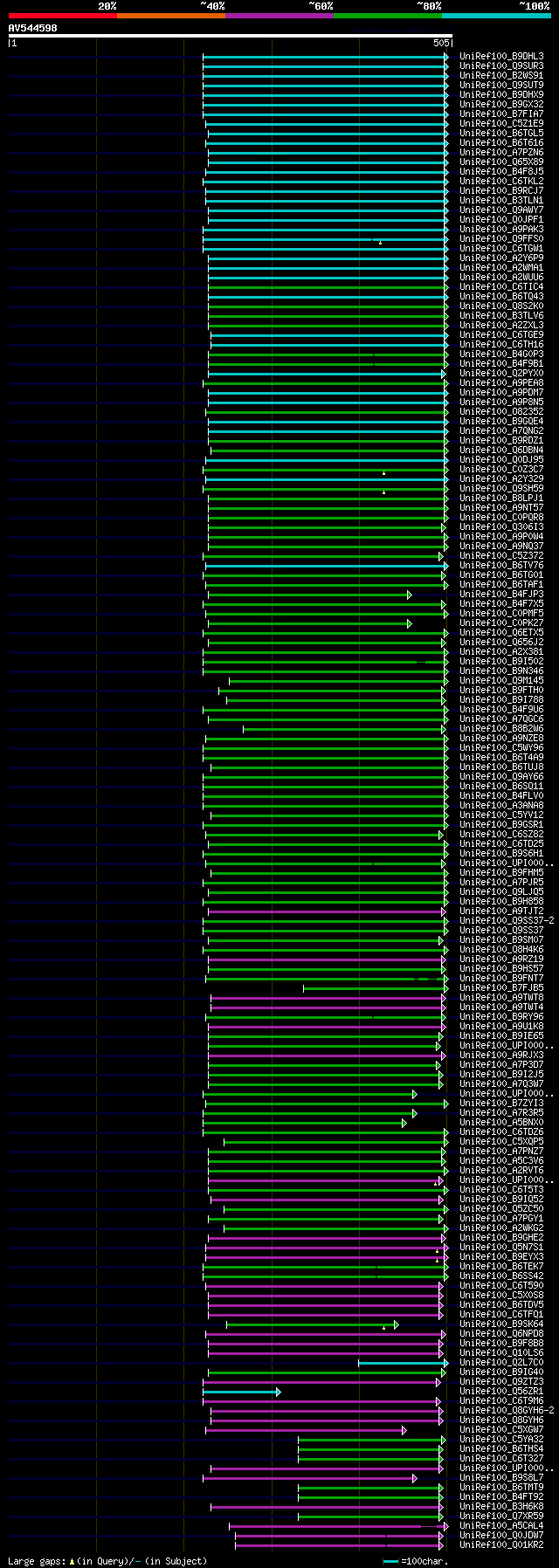Screen dimensions: 559x1568
Task: Select hit label UniRef100_C6TH16
Action: pyautogui.click(x=501, y=345)
